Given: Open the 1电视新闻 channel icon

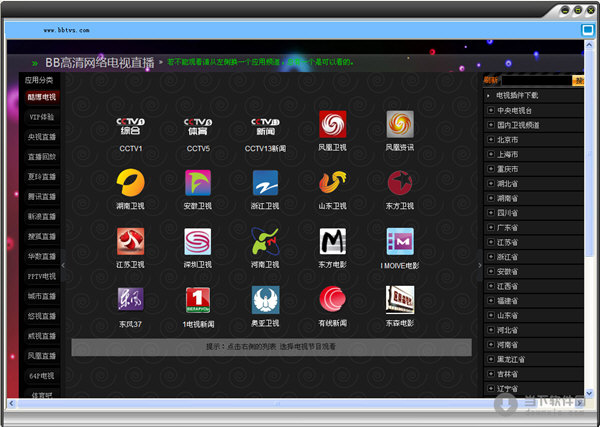Looking at the screenshot, I should 198,300.
